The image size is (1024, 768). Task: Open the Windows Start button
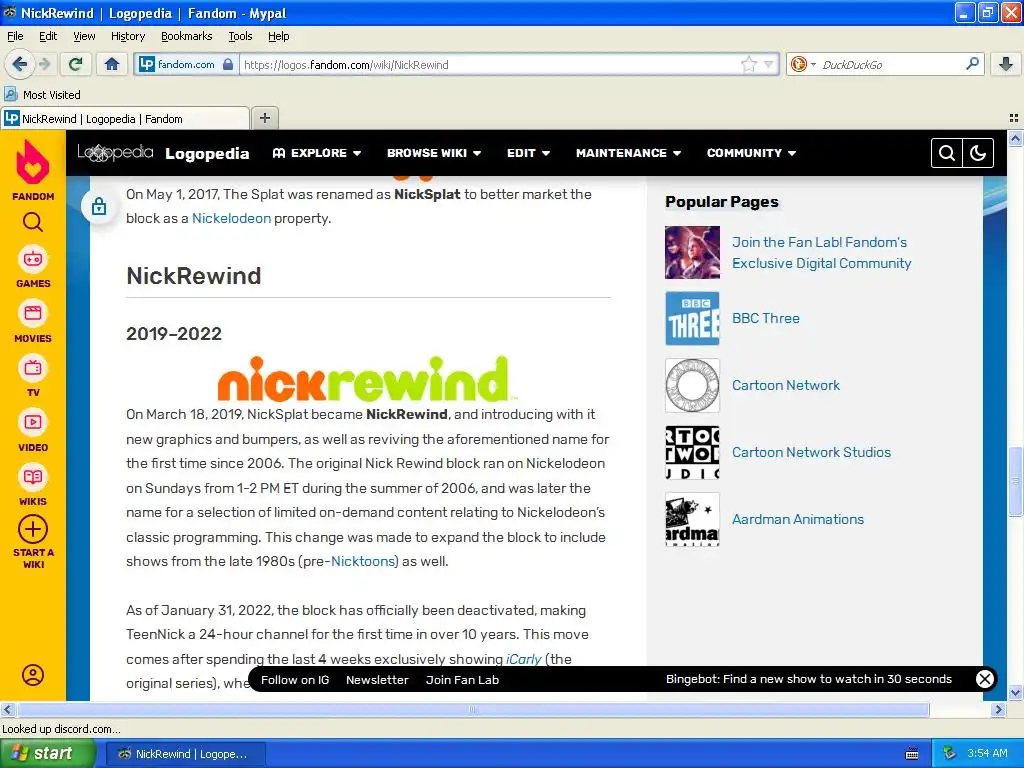click(47, 754)
